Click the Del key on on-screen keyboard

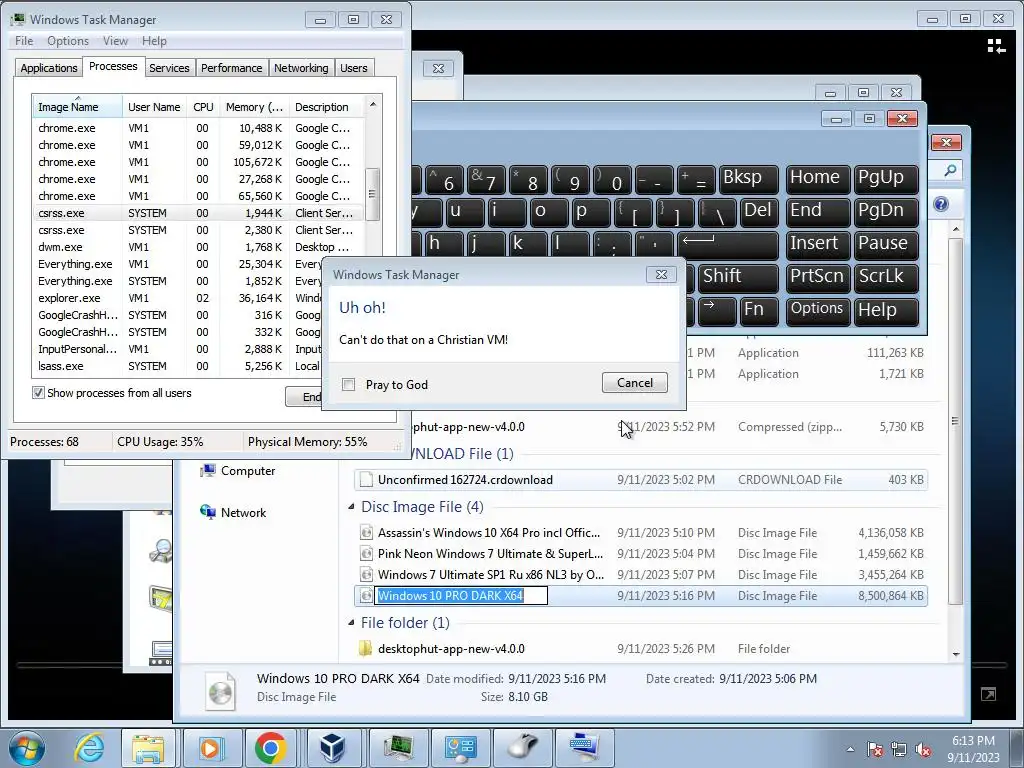[x=758, y=212]
